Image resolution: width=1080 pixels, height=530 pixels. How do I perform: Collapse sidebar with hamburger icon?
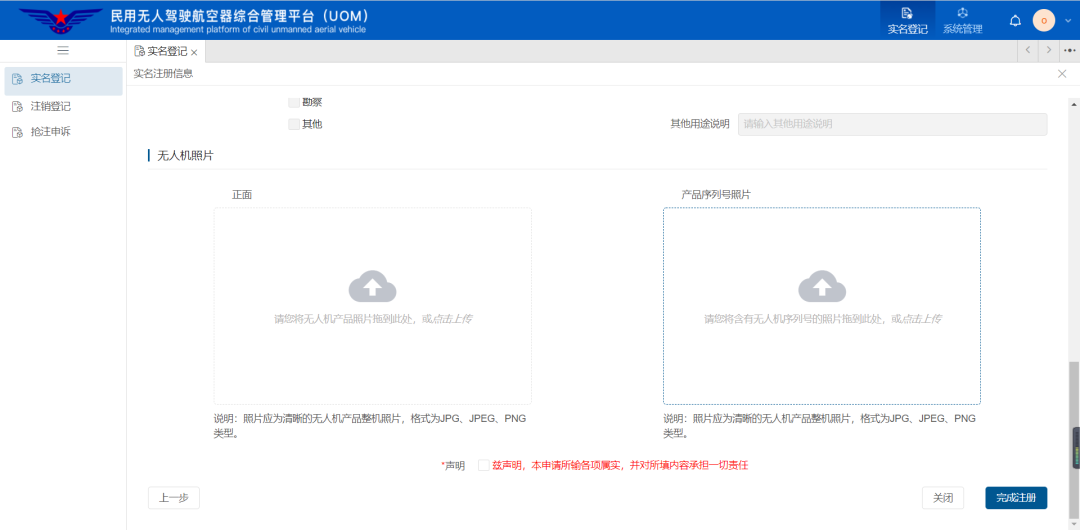[x=63, y=51]
